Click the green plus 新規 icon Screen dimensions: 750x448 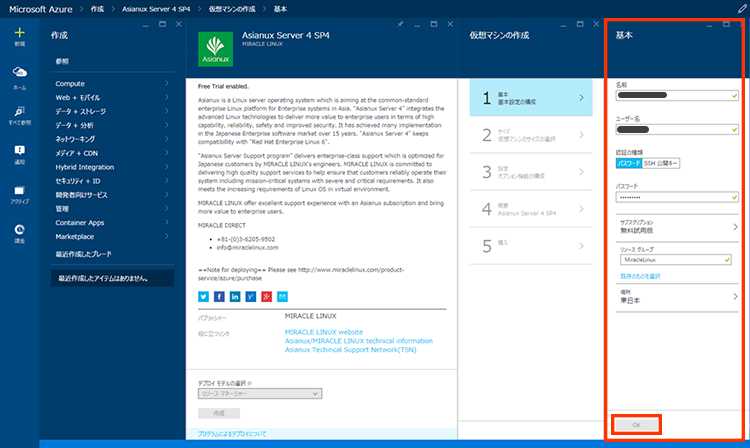(x=19, y=34)
